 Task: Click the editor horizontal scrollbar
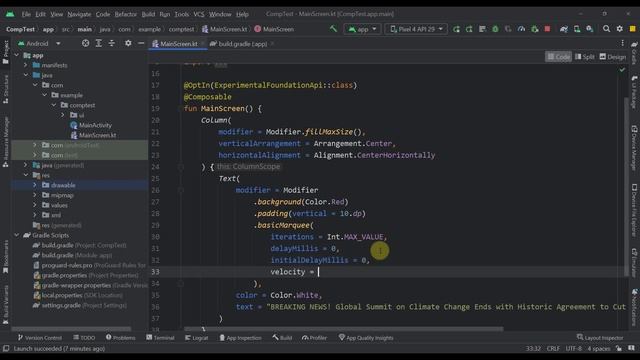344,329
